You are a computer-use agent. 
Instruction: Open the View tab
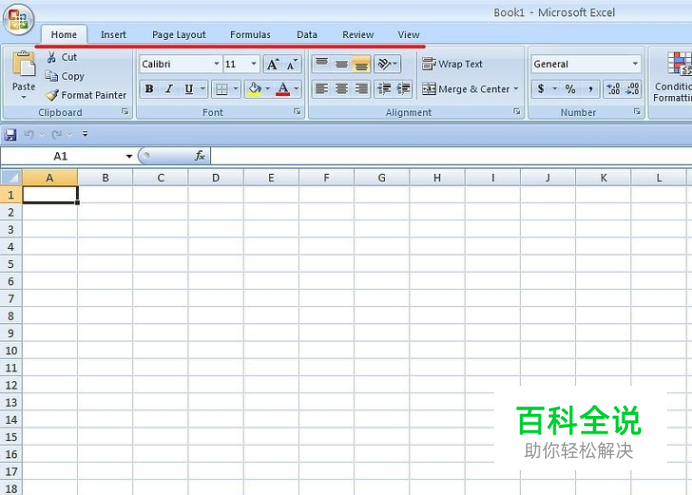tap(408, 34)
